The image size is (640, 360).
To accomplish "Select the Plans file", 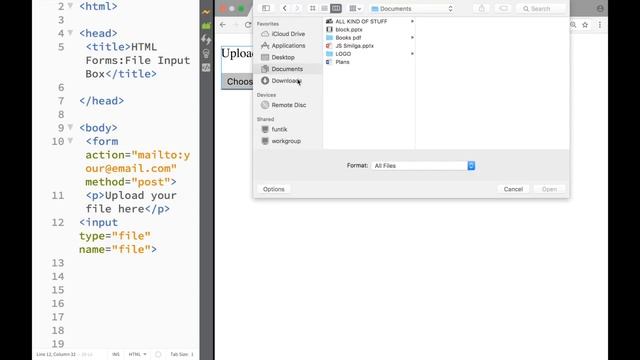I will pos(342,62).
